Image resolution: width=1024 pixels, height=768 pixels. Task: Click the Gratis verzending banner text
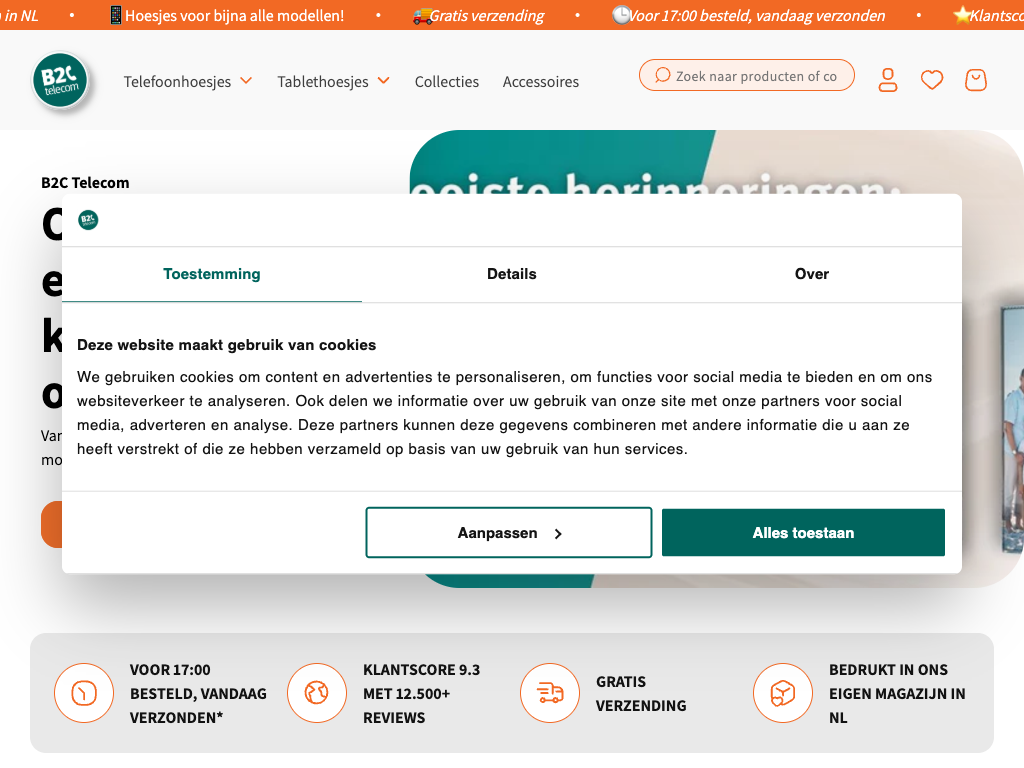coord(487,15)
